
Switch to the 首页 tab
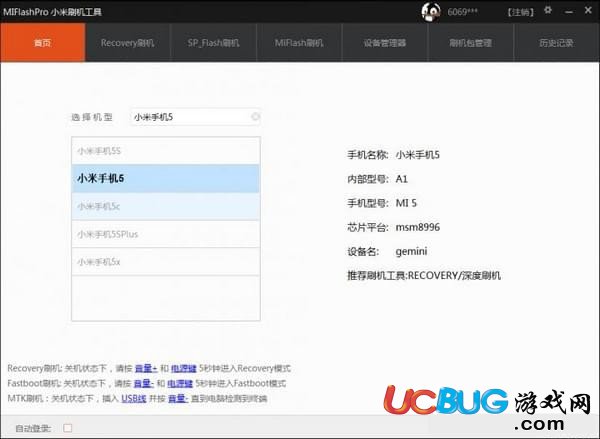[42, 42]
